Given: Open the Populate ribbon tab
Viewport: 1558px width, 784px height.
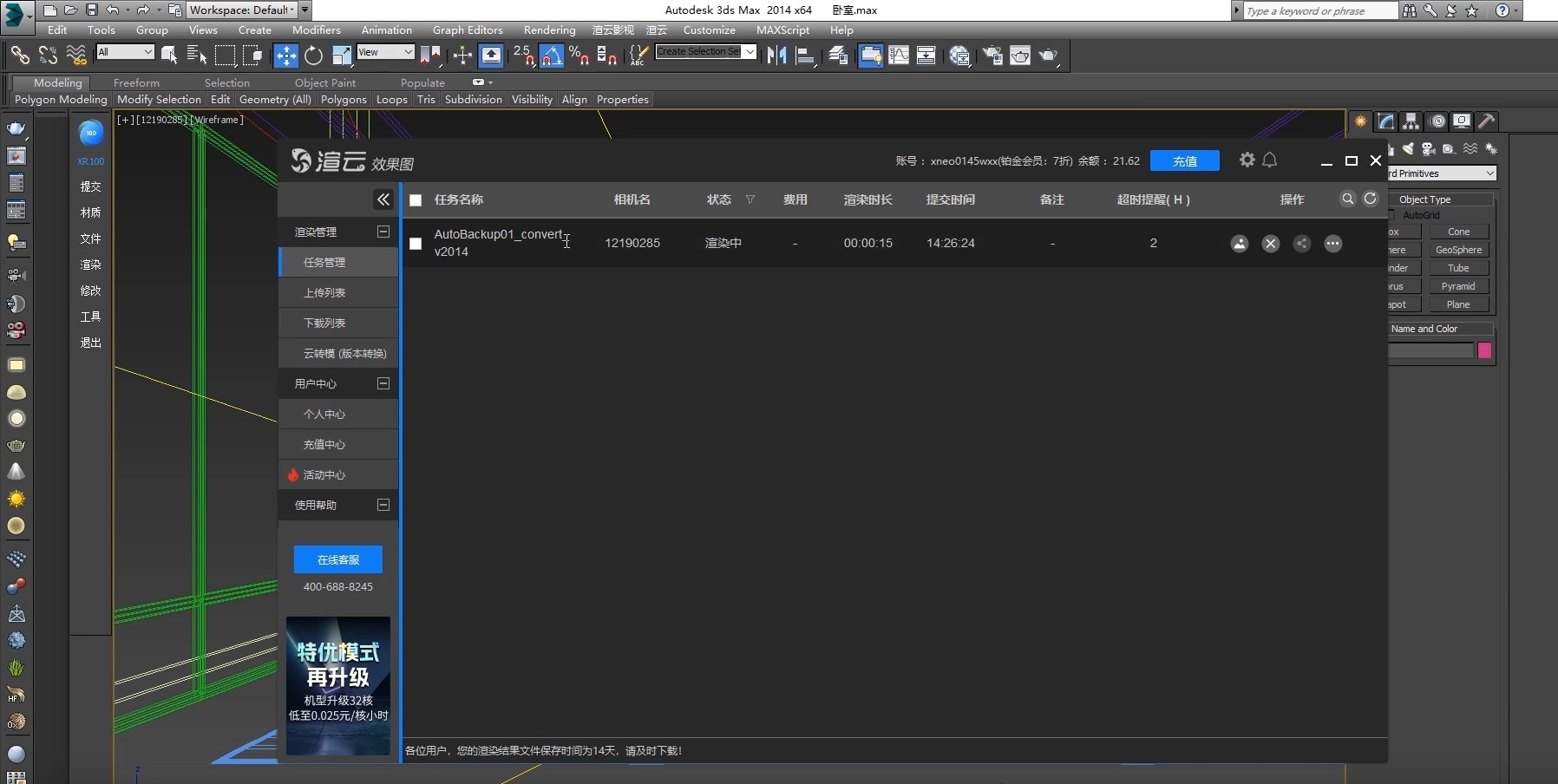Looking at the screenshot, I should [x=422, y=82].
